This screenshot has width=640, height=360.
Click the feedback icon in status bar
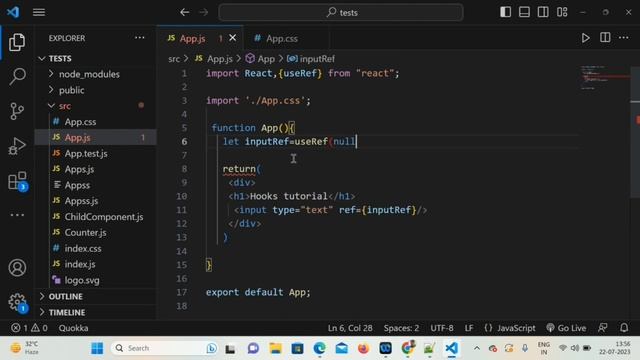click(602, 328)
